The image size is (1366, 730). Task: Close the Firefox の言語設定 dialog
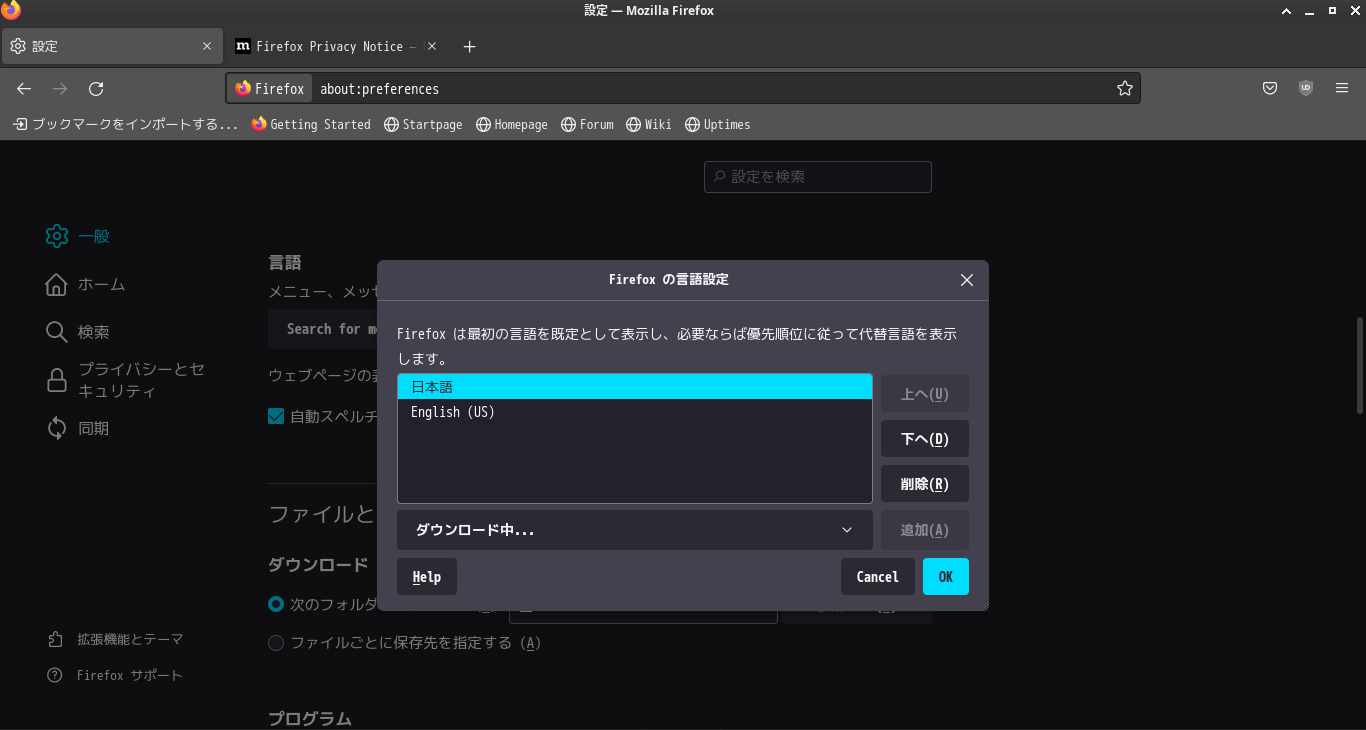point(967,280)
